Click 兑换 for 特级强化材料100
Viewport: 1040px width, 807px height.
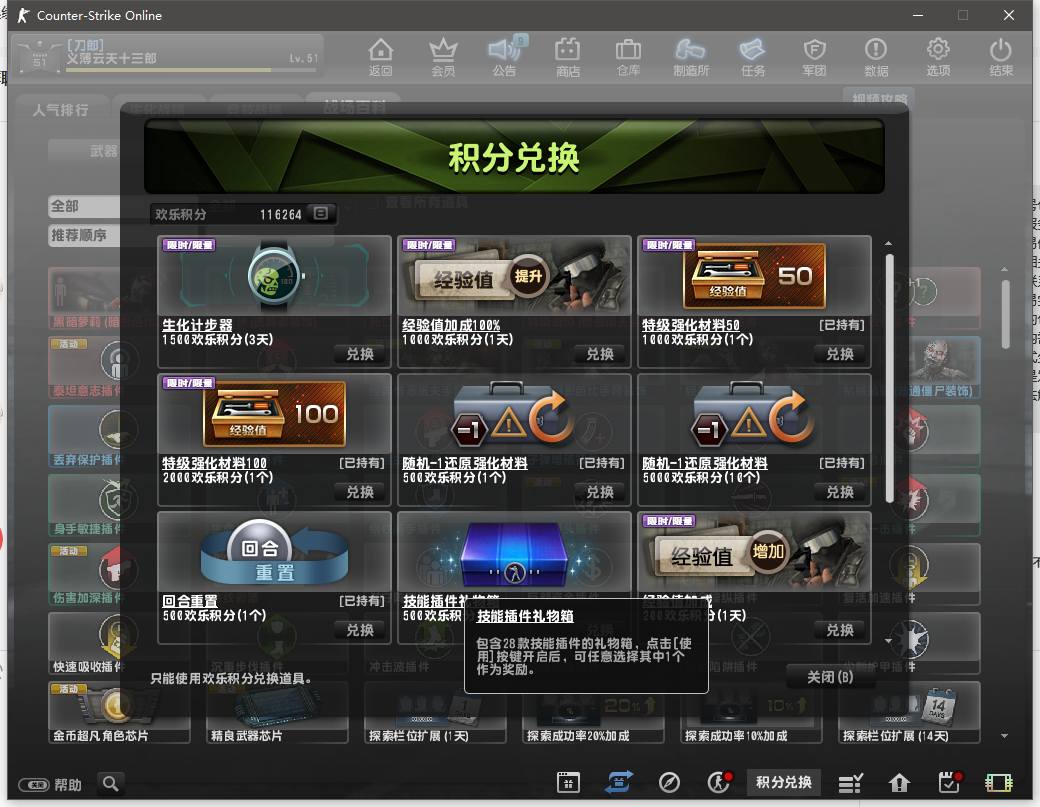(x=360, y=492)
